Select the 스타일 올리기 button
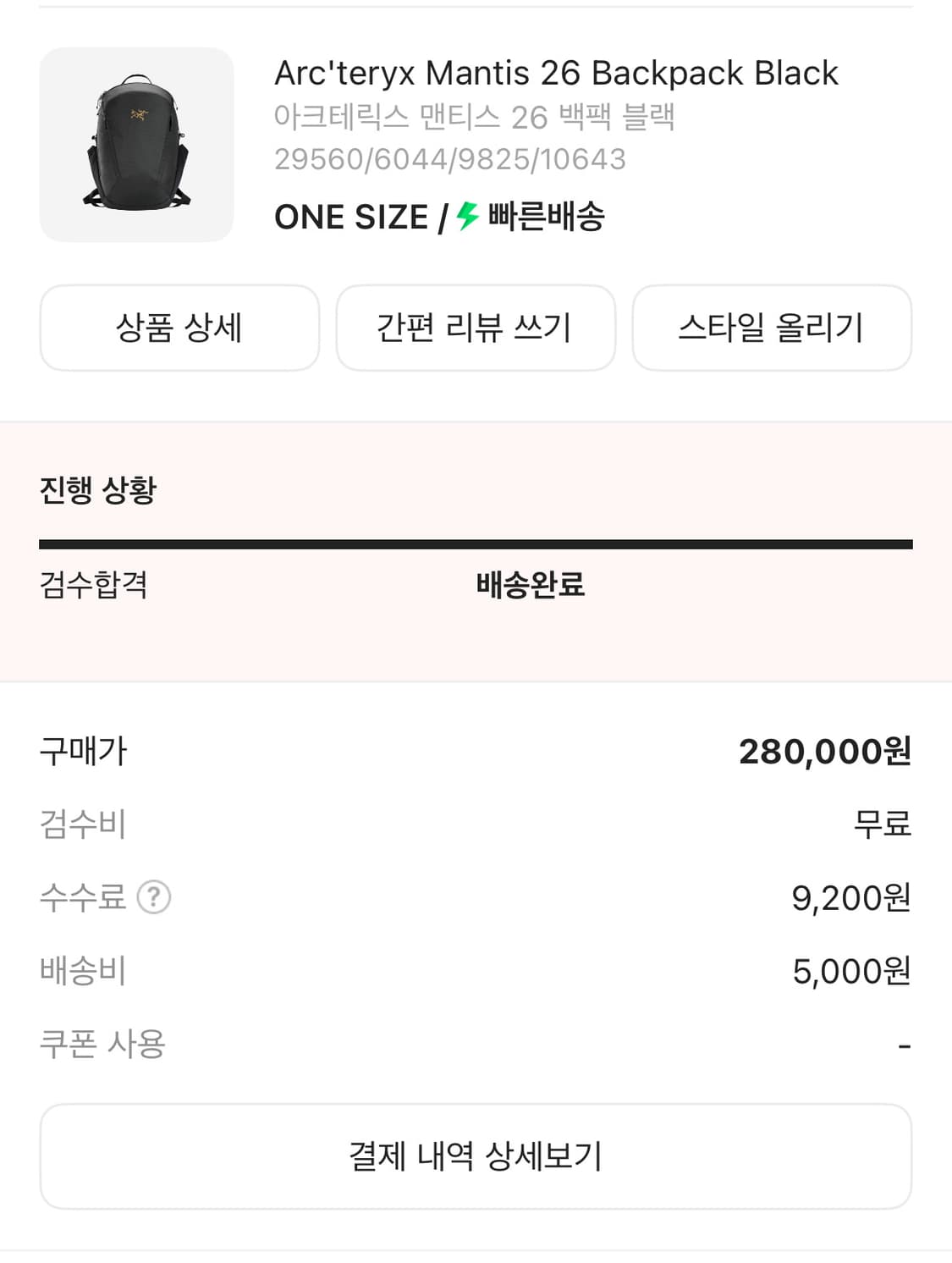952x1263 pixels. click(x=772, y=328)
